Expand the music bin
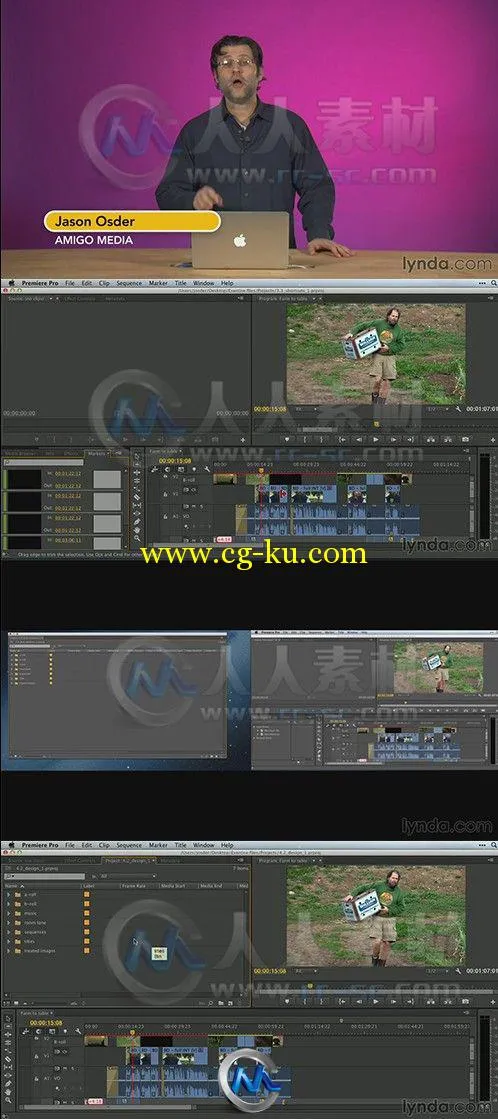Image resolution: width=498 pixels, height=1119 pixels. click(x=9, y=913)
